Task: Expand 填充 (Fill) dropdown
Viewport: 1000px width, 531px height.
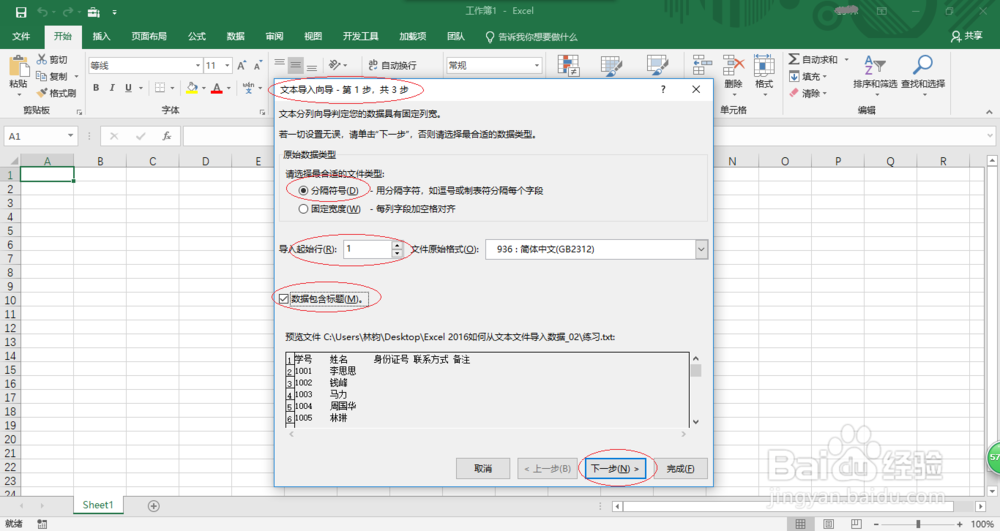Action: pyautogui.click(x=825, y=76)
